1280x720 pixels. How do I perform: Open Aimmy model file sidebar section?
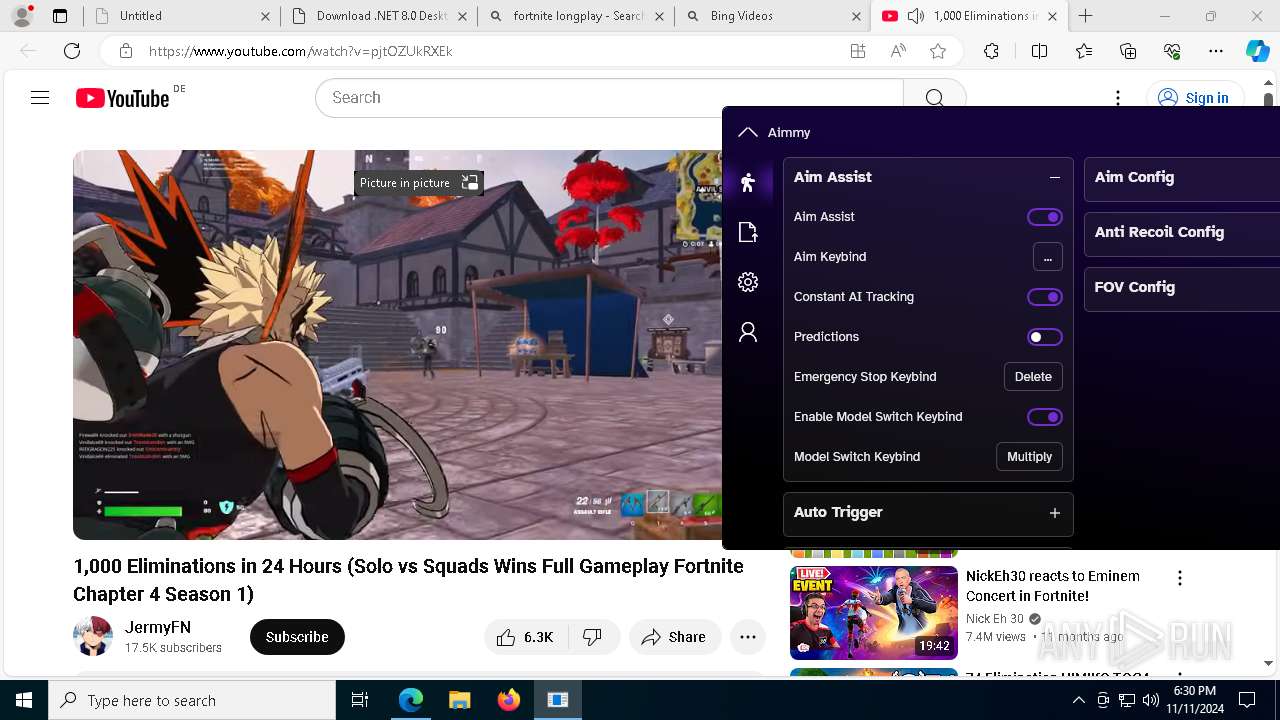pos(748,232)
